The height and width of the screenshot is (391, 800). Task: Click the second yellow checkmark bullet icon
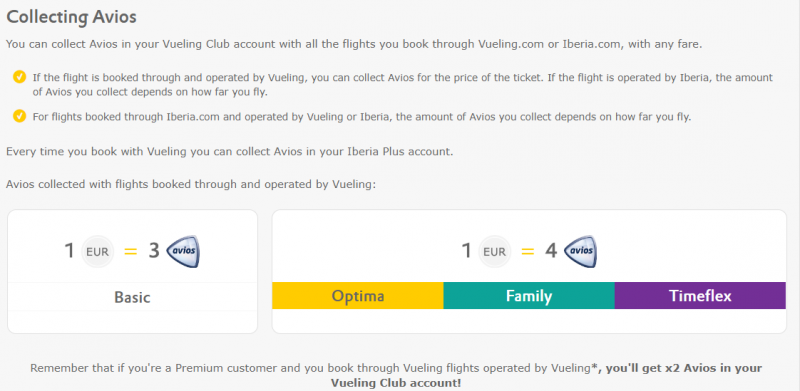[x=19, y=116]
